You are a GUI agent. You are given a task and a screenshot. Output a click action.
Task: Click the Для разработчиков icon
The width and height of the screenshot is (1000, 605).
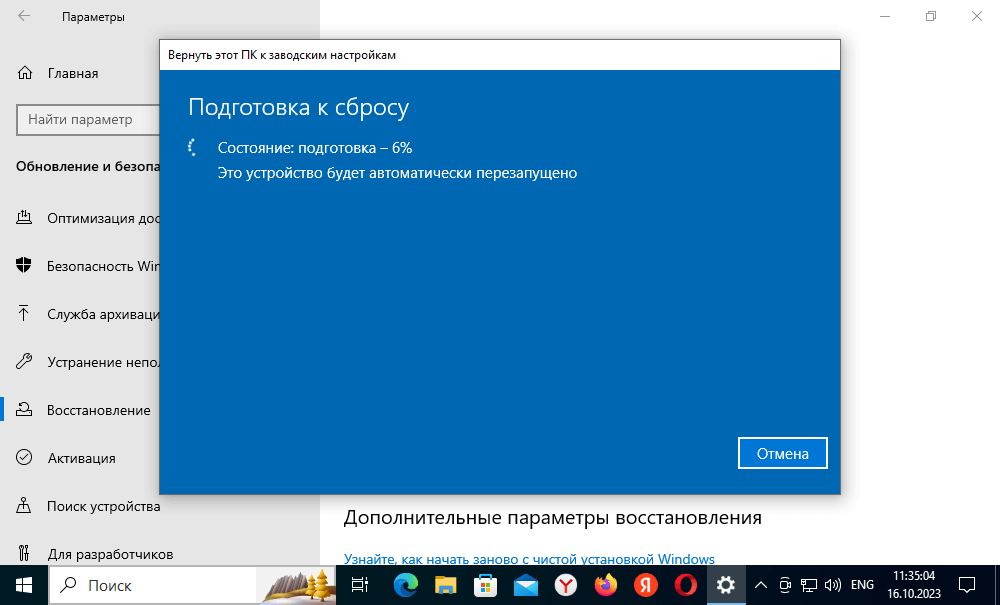click(x=24, y=553)
